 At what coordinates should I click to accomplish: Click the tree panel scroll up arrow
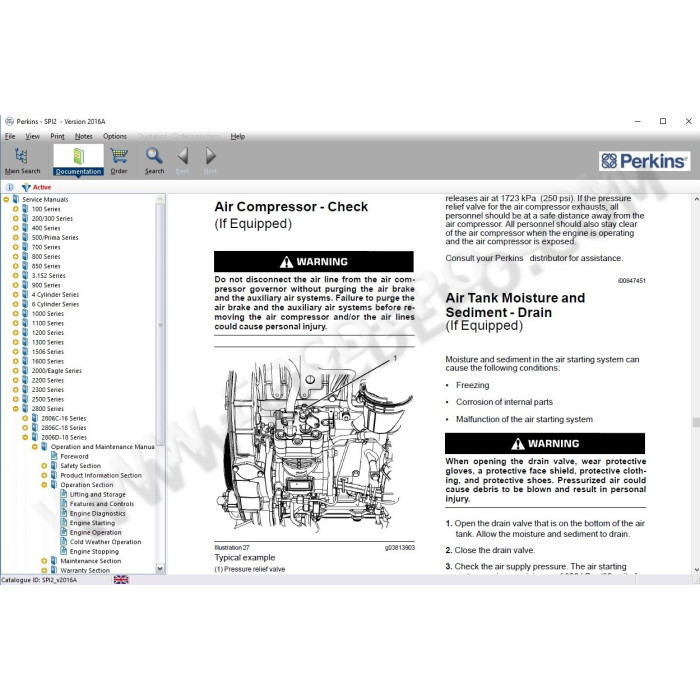[160, 199]
